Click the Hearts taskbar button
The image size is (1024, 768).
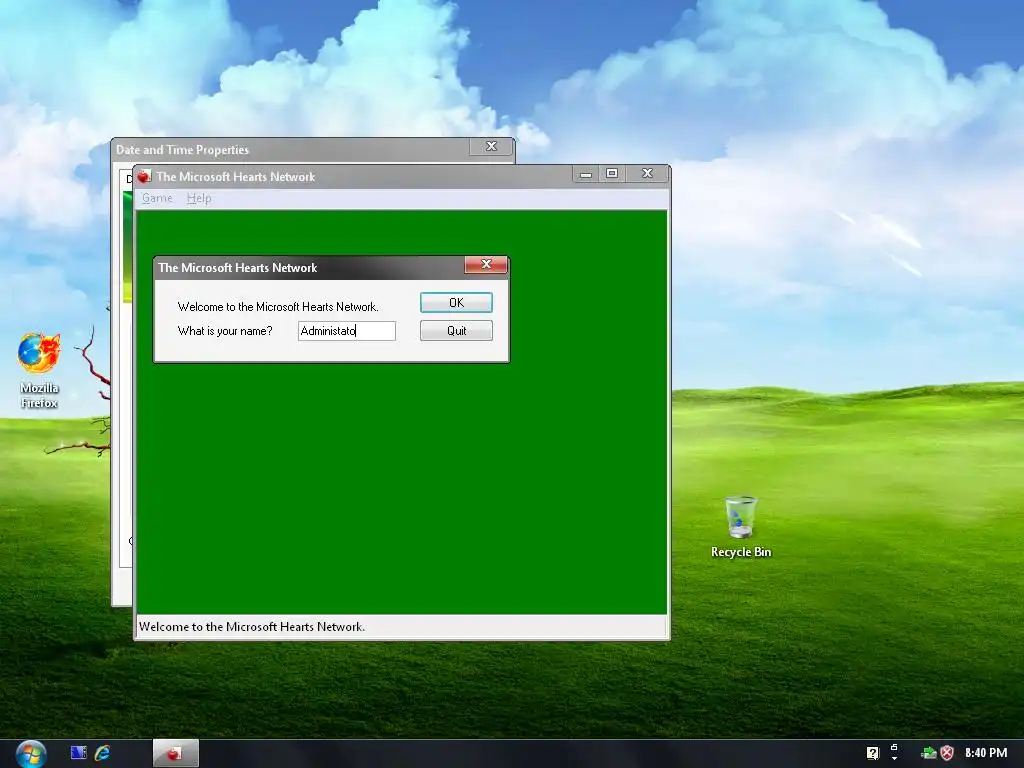coord(176,754)
